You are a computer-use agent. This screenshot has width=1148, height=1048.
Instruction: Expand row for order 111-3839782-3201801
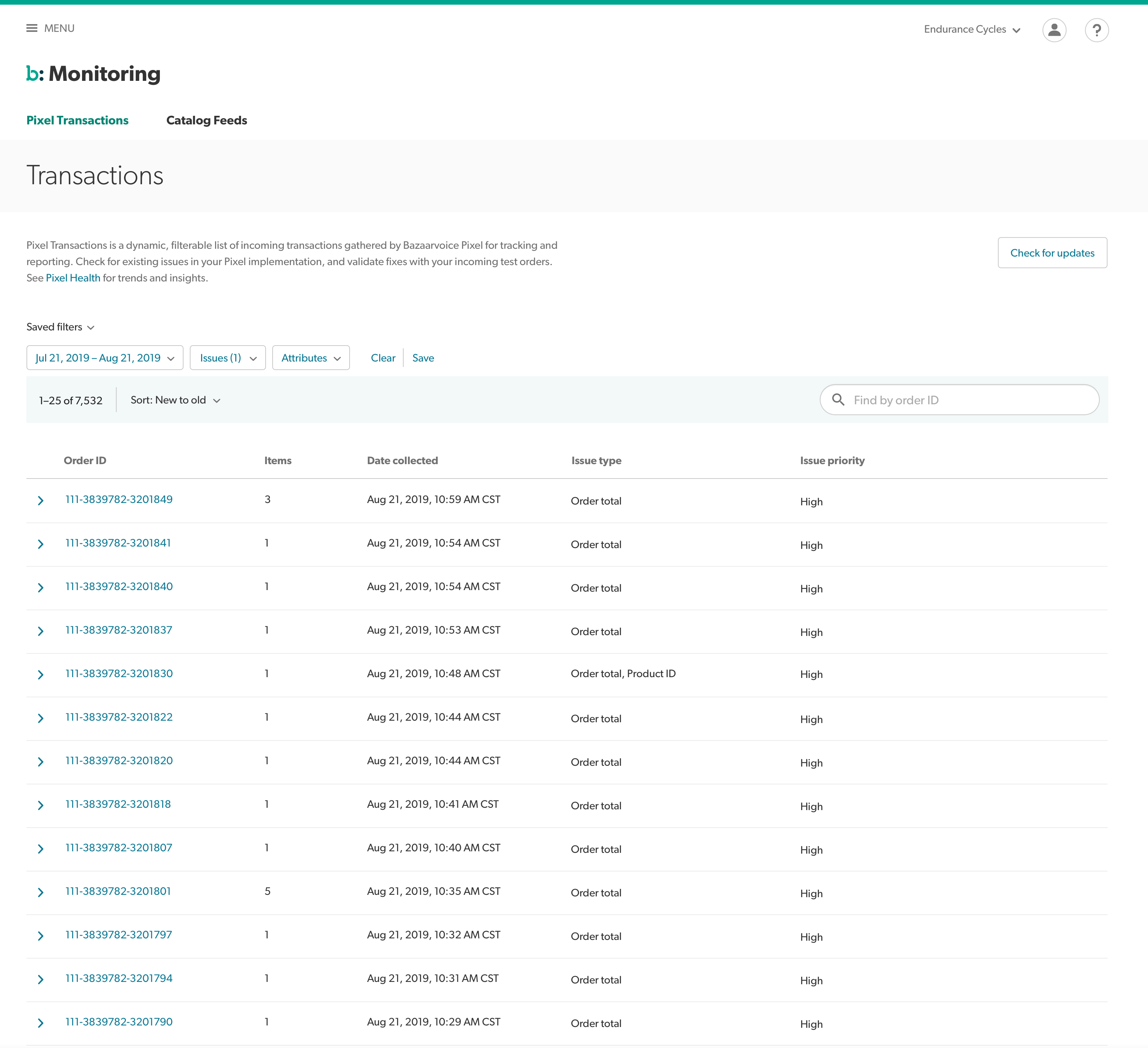[40, 892]
